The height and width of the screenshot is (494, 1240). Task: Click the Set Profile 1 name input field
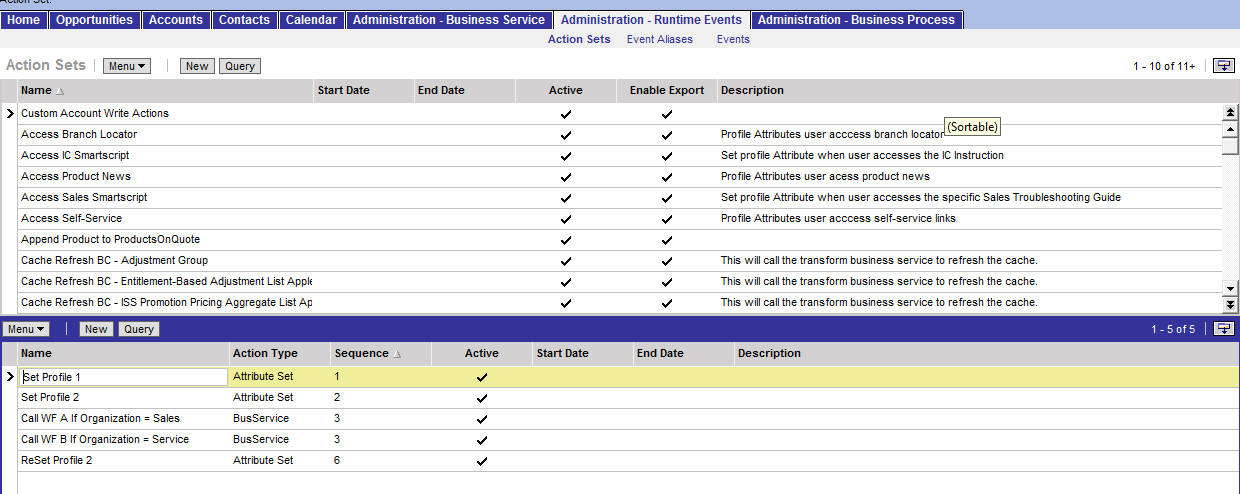coord(124,377)
